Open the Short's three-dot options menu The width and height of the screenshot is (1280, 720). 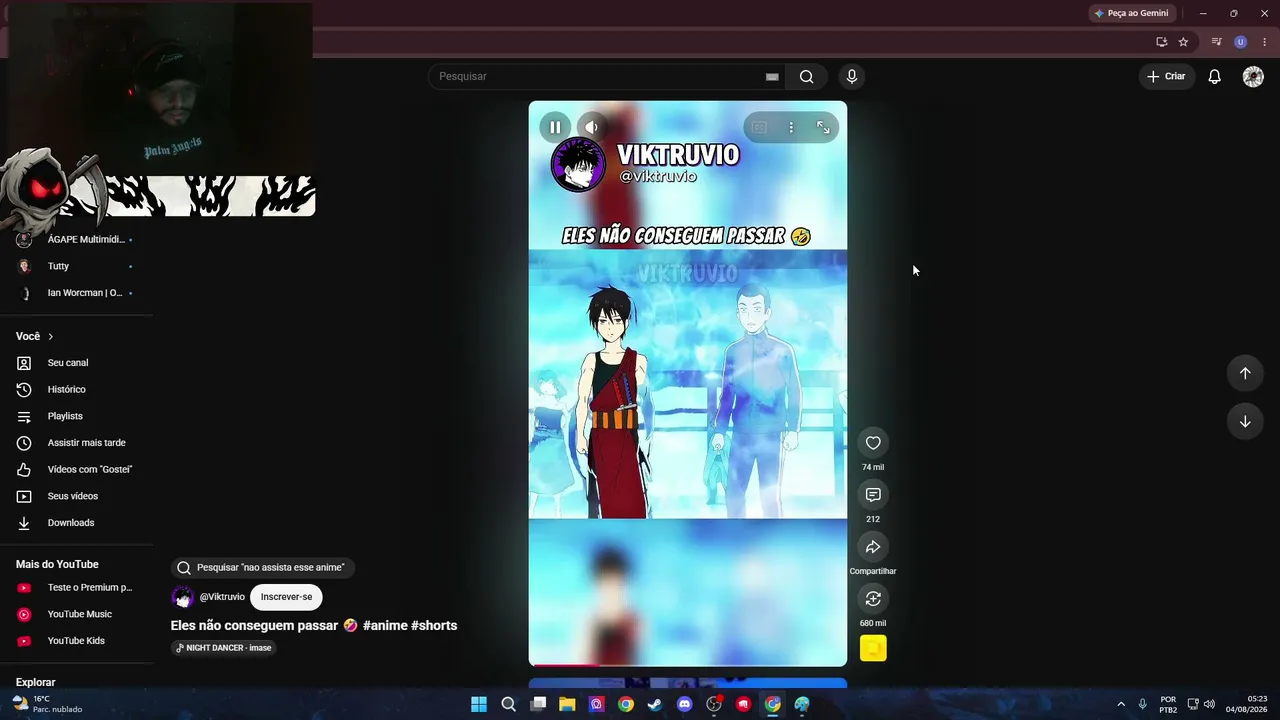point(791,127)
